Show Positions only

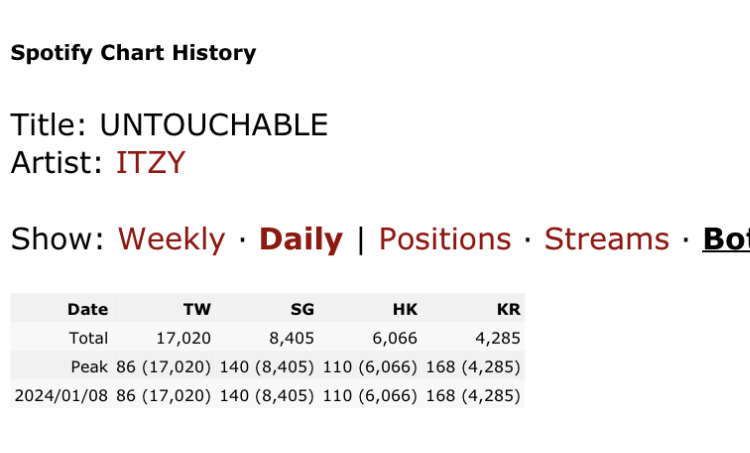[444, 239]
